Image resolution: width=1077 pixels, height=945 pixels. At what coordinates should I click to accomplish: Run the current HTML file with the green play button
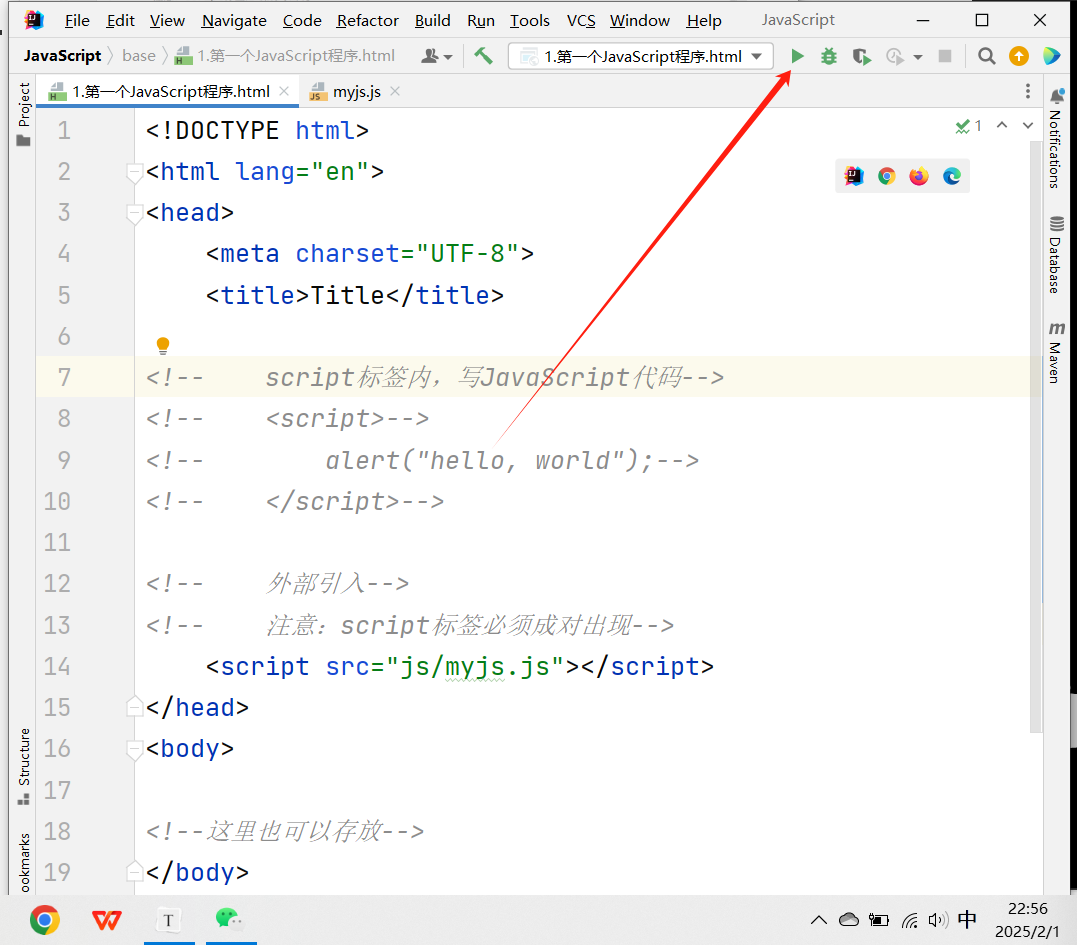(x=797, y=56)
